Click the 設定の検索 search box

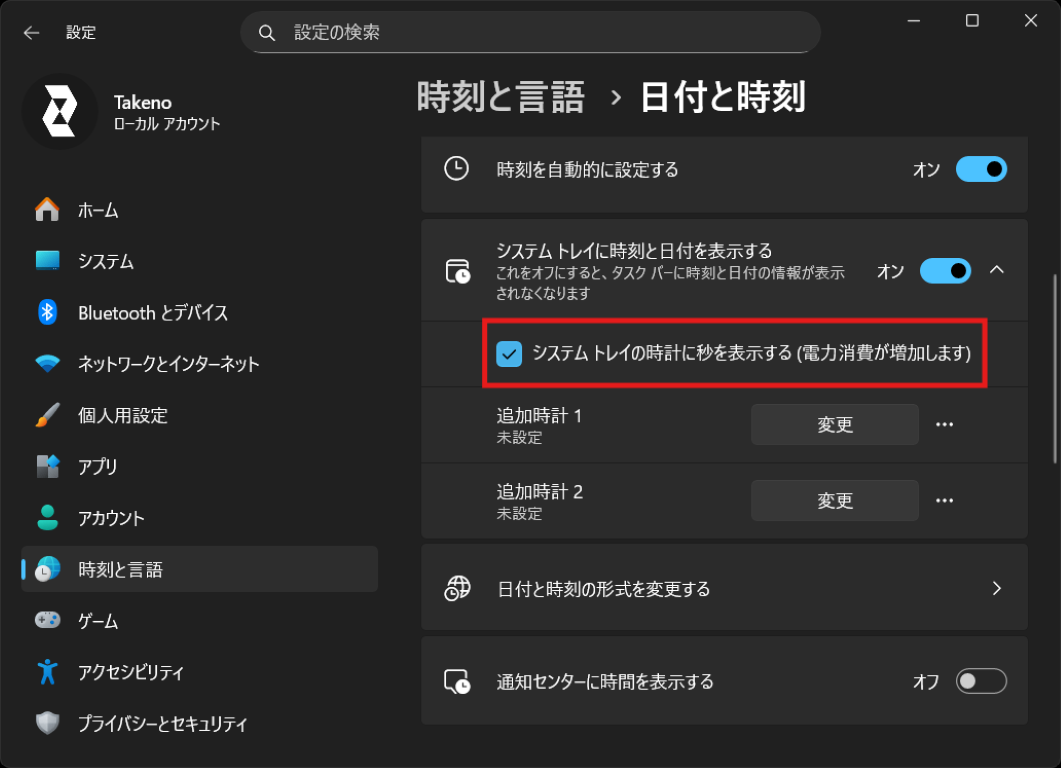[x=531, y=31]
